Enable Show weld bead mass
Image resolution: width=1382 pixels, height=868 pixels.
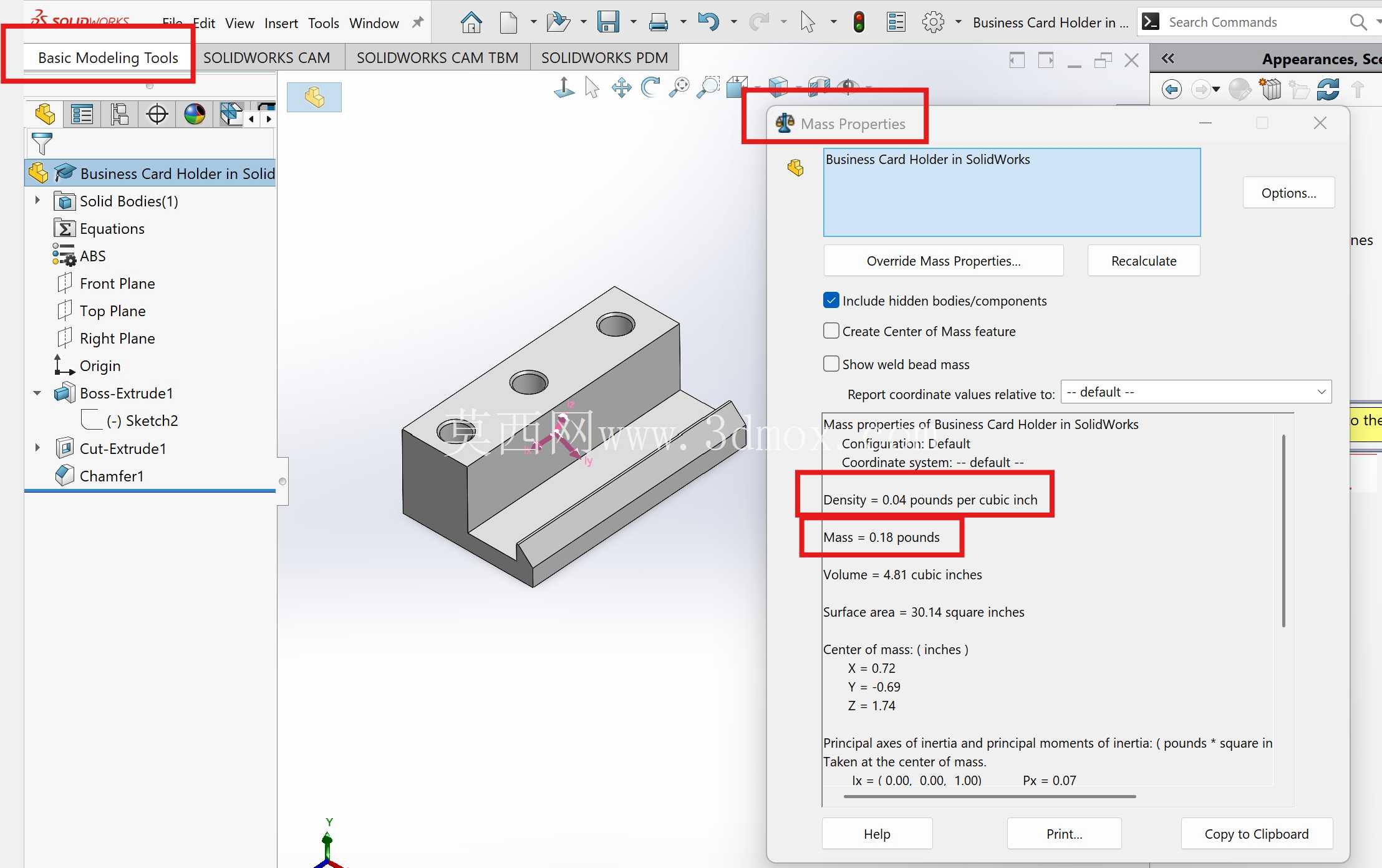click(x=831, y=364)
